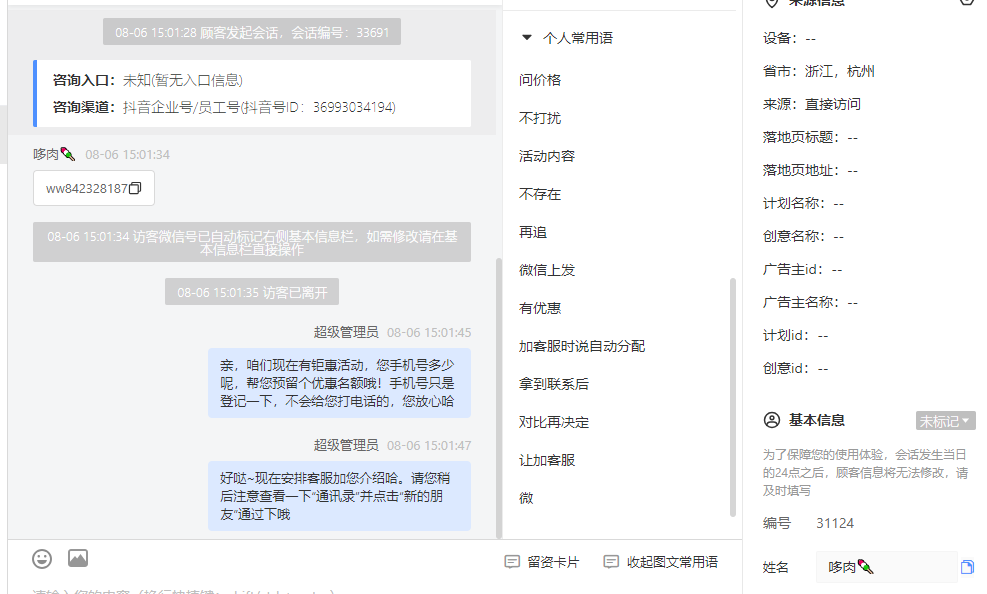987x594 pixels.
Task: Click the 超级管理员 15:01:47 sender label
Action: pyautogui.click(x=346, y=446)
